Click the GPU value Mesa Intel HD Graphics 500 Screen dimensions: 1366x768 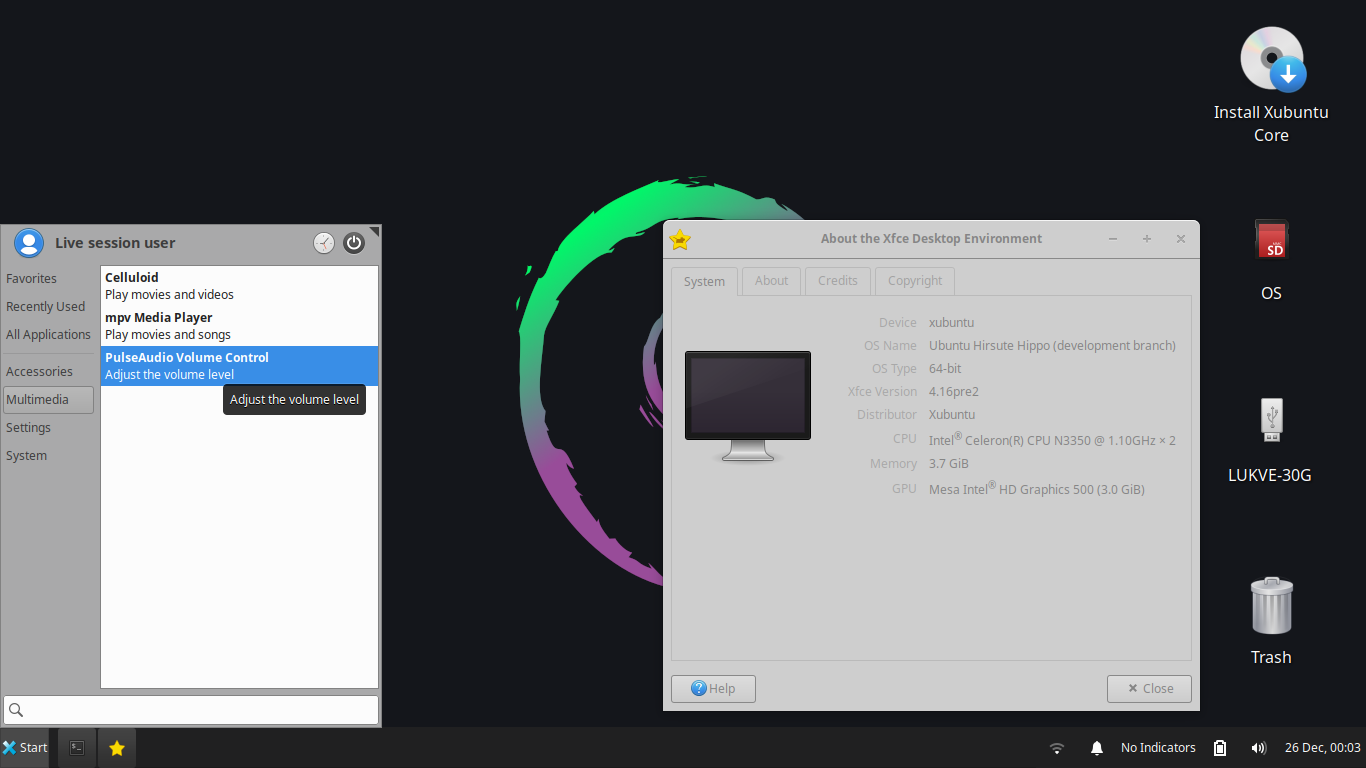[x=1037, y=489]
